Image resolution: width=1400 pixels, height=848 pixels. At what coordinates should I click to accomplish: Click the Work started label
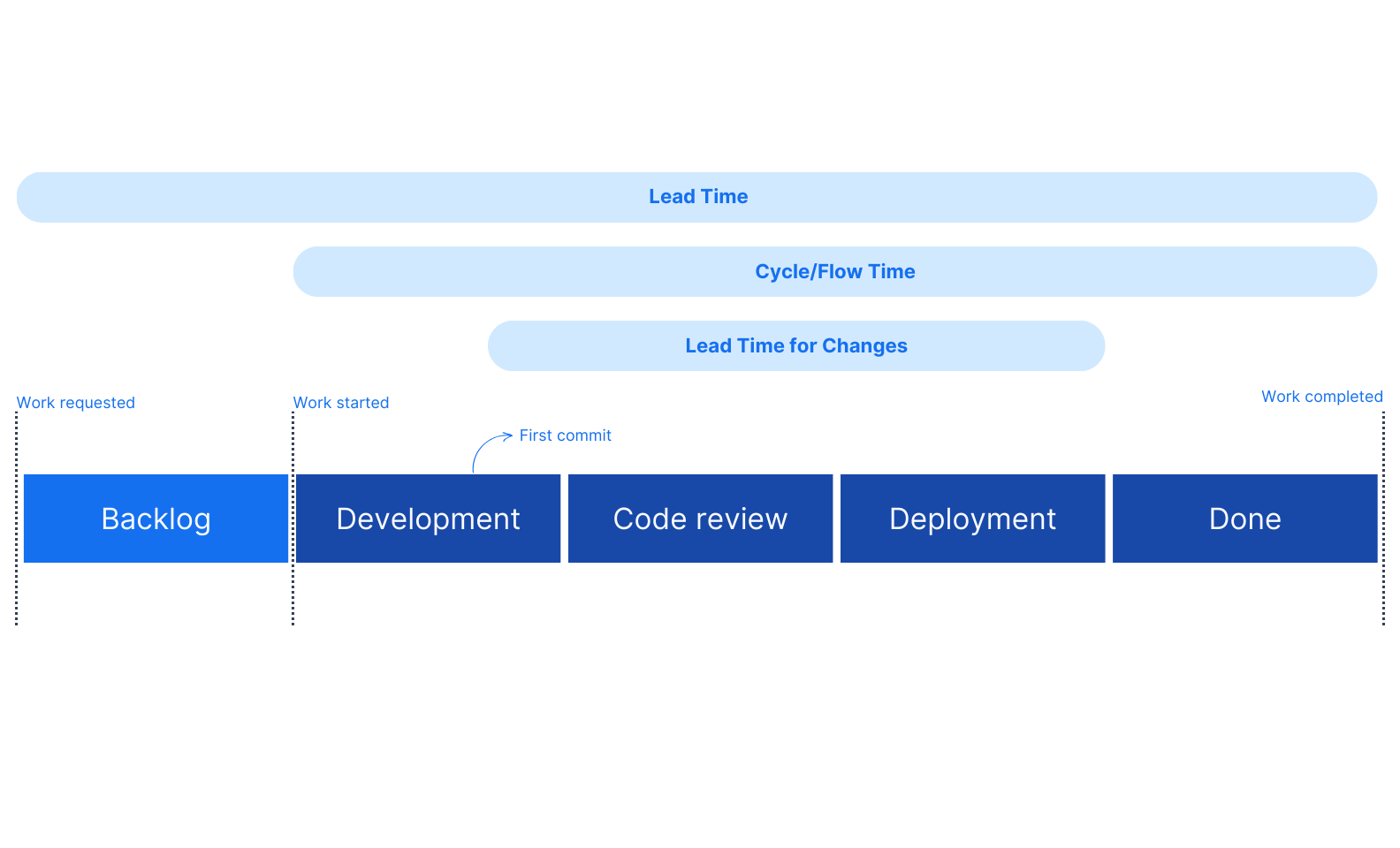tap(341, 403)
